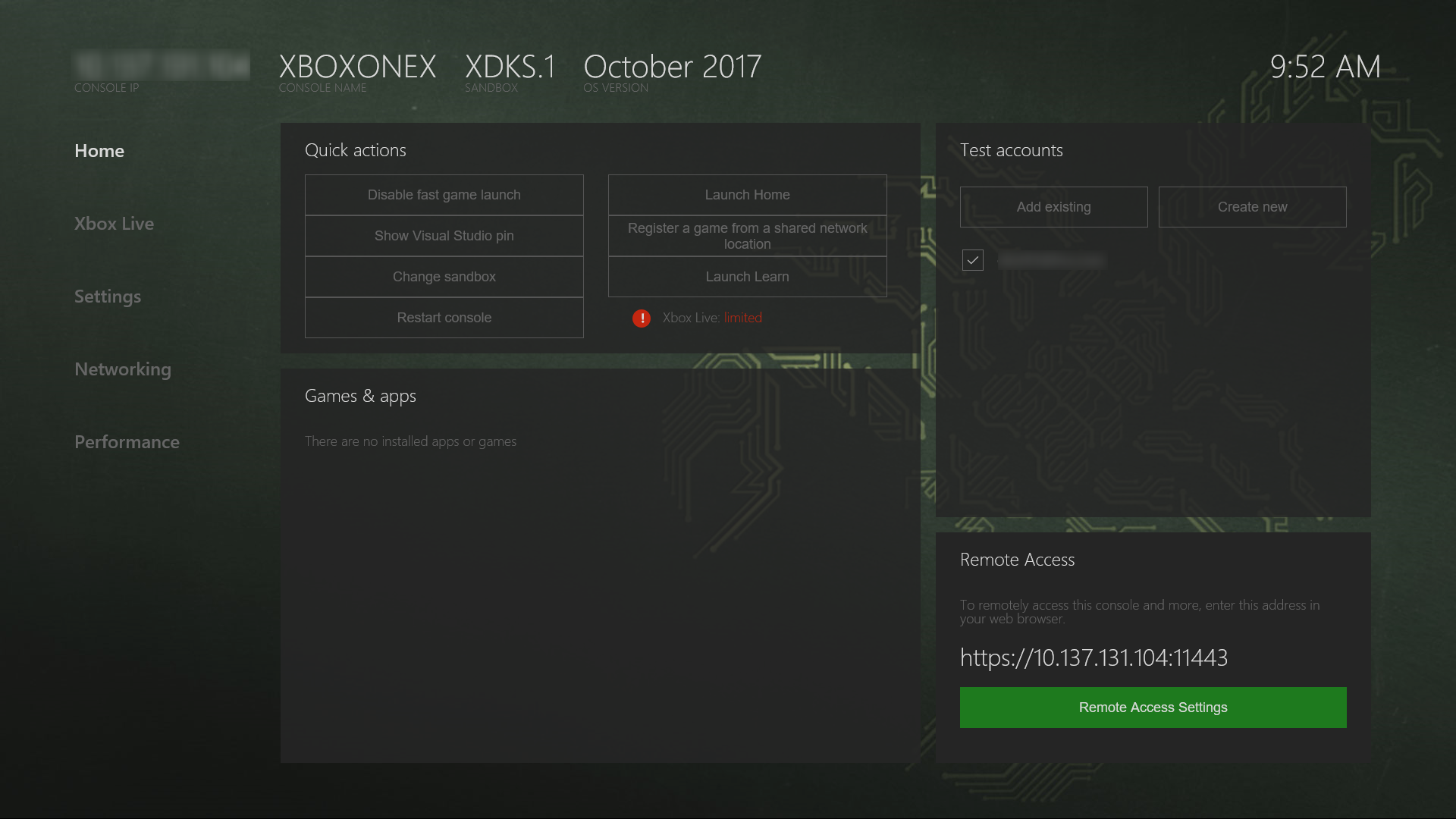
Task: Click the Register game from shared network location
Action: click(748, 236)
